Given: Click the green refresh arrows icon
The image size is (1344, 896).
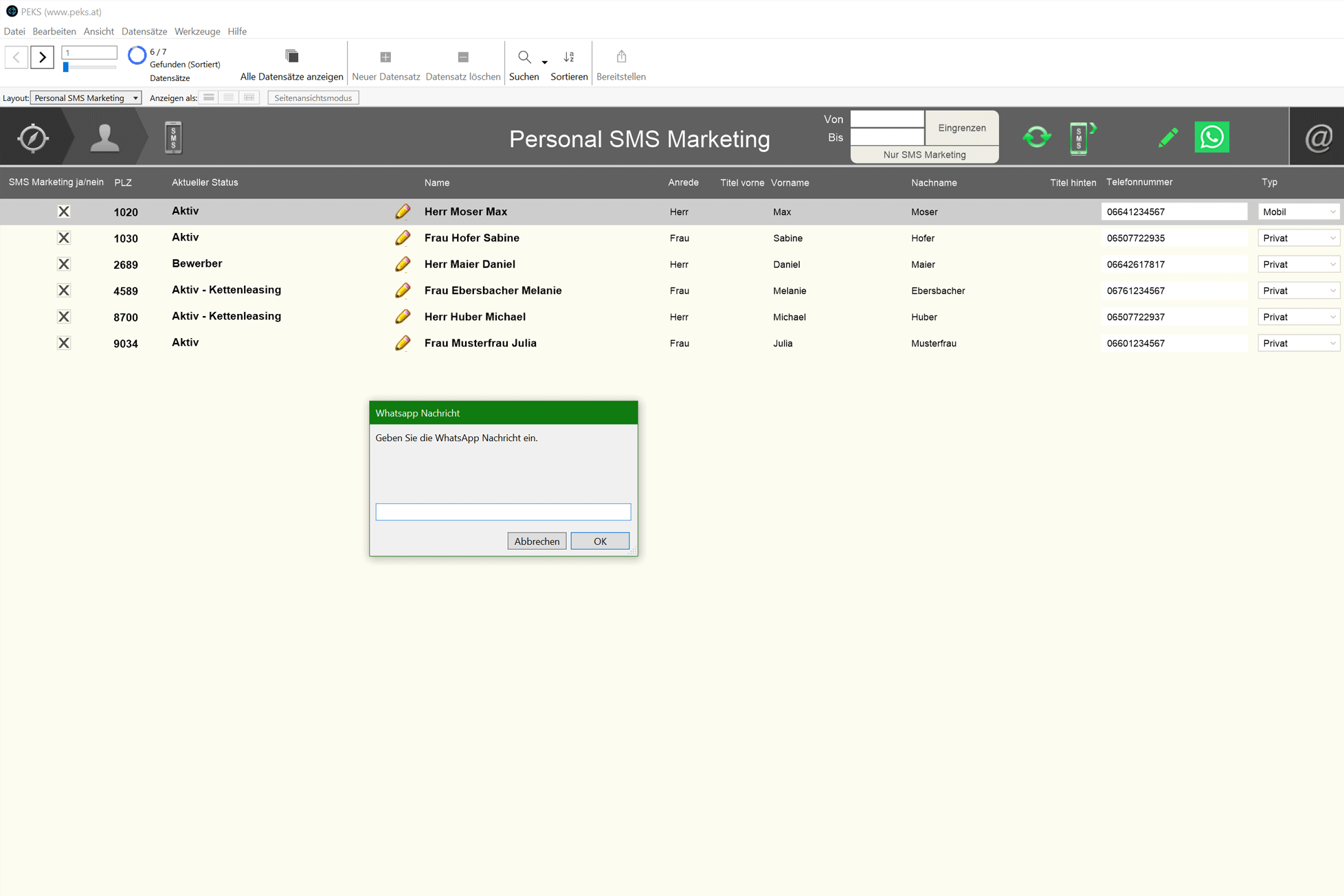Looking at the screenshot, I should click(1036, 137).
